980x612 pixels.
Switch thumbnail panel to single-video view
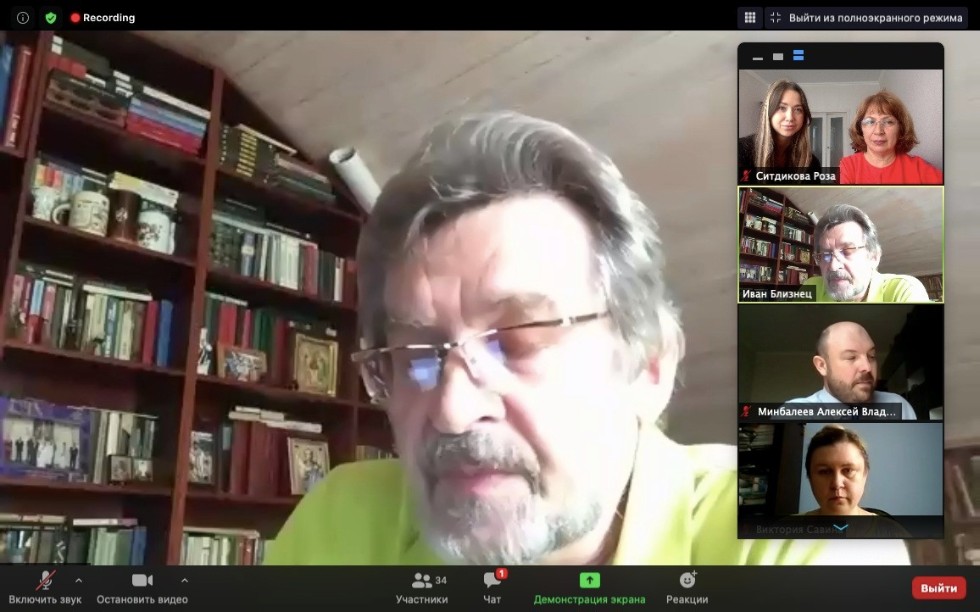(x=778, y=57)
